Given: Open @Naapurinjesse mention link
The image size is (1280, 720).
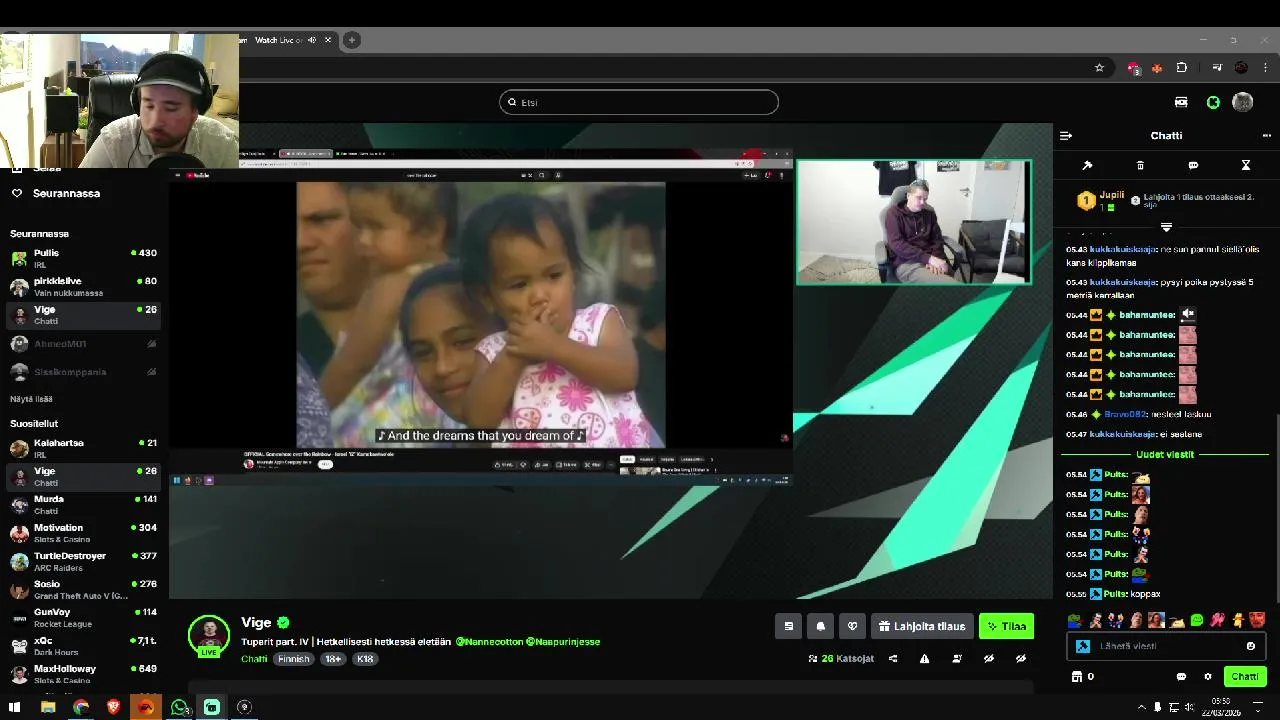Looking at the screenshot, I should coord(563,642).
